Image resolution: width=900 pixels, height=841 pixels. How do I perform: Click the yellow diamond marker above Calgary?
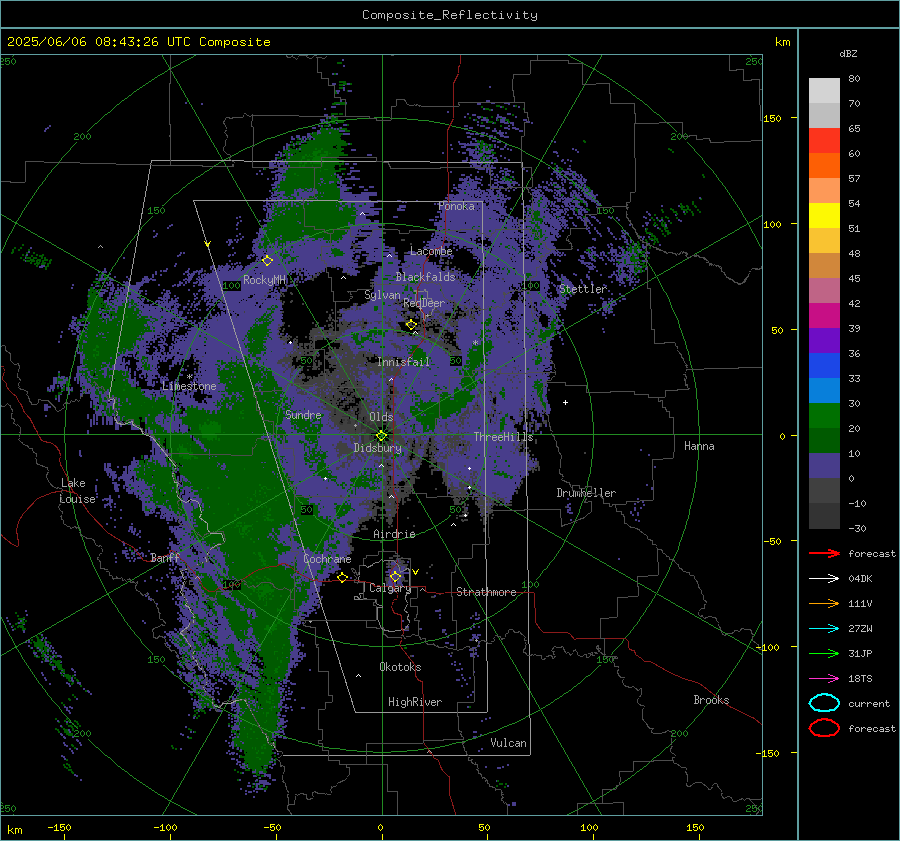(395, 576)
